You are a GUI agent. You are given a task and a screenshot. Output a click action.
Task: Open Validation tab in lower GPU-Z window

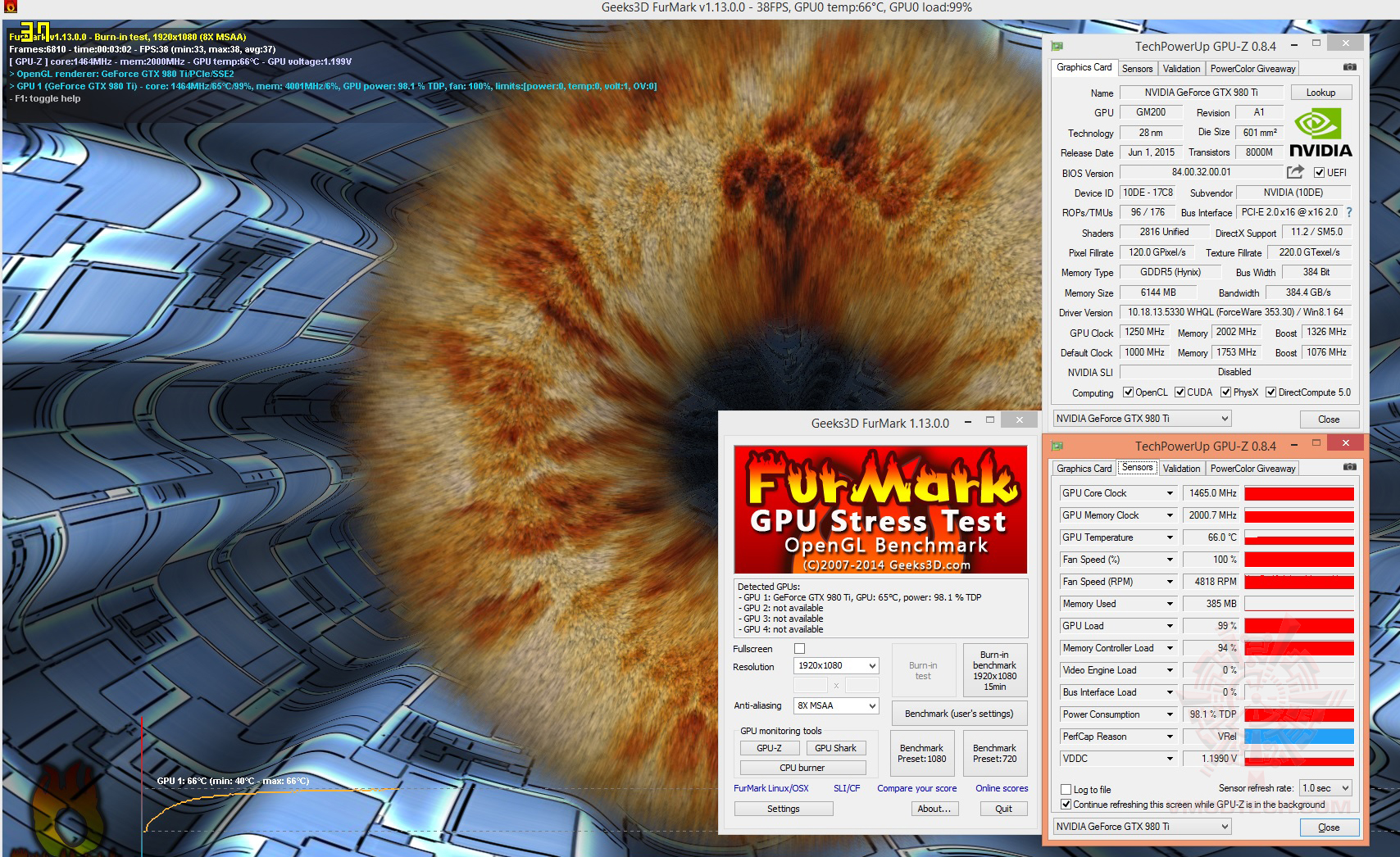[1181, 469]
